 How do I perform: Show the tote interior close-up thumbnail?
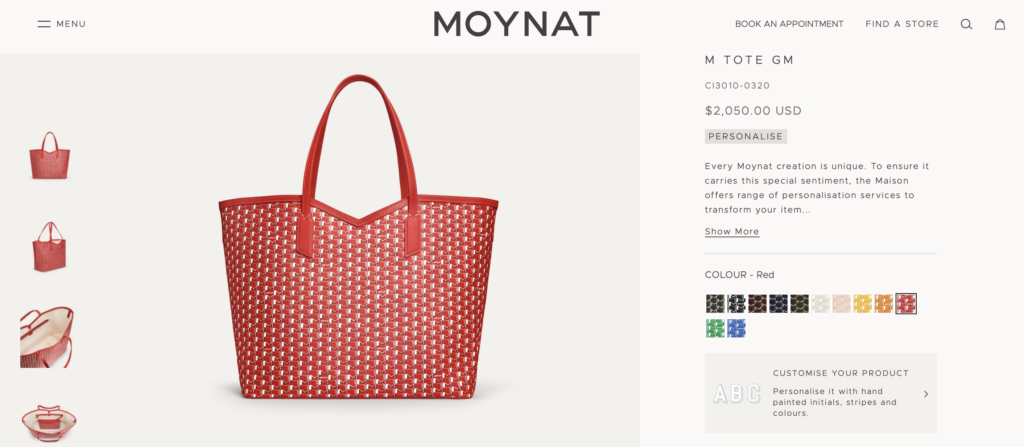[48, 337]
